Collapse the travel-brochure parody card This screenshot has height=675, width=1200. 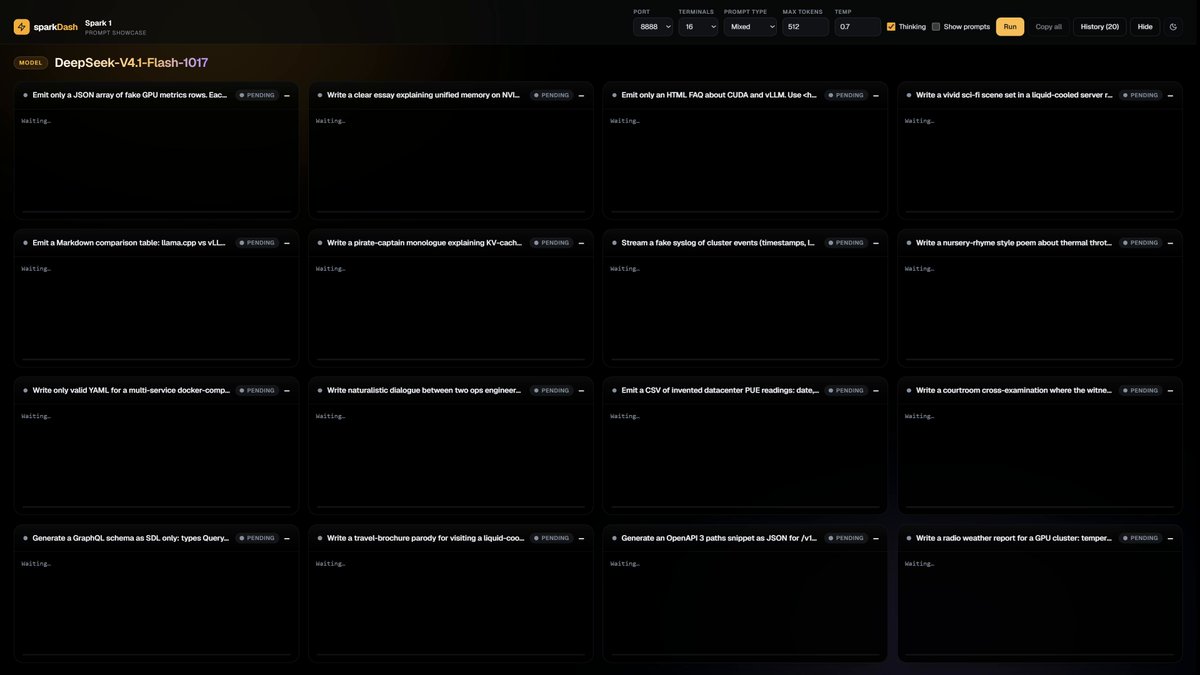[581, 538]
